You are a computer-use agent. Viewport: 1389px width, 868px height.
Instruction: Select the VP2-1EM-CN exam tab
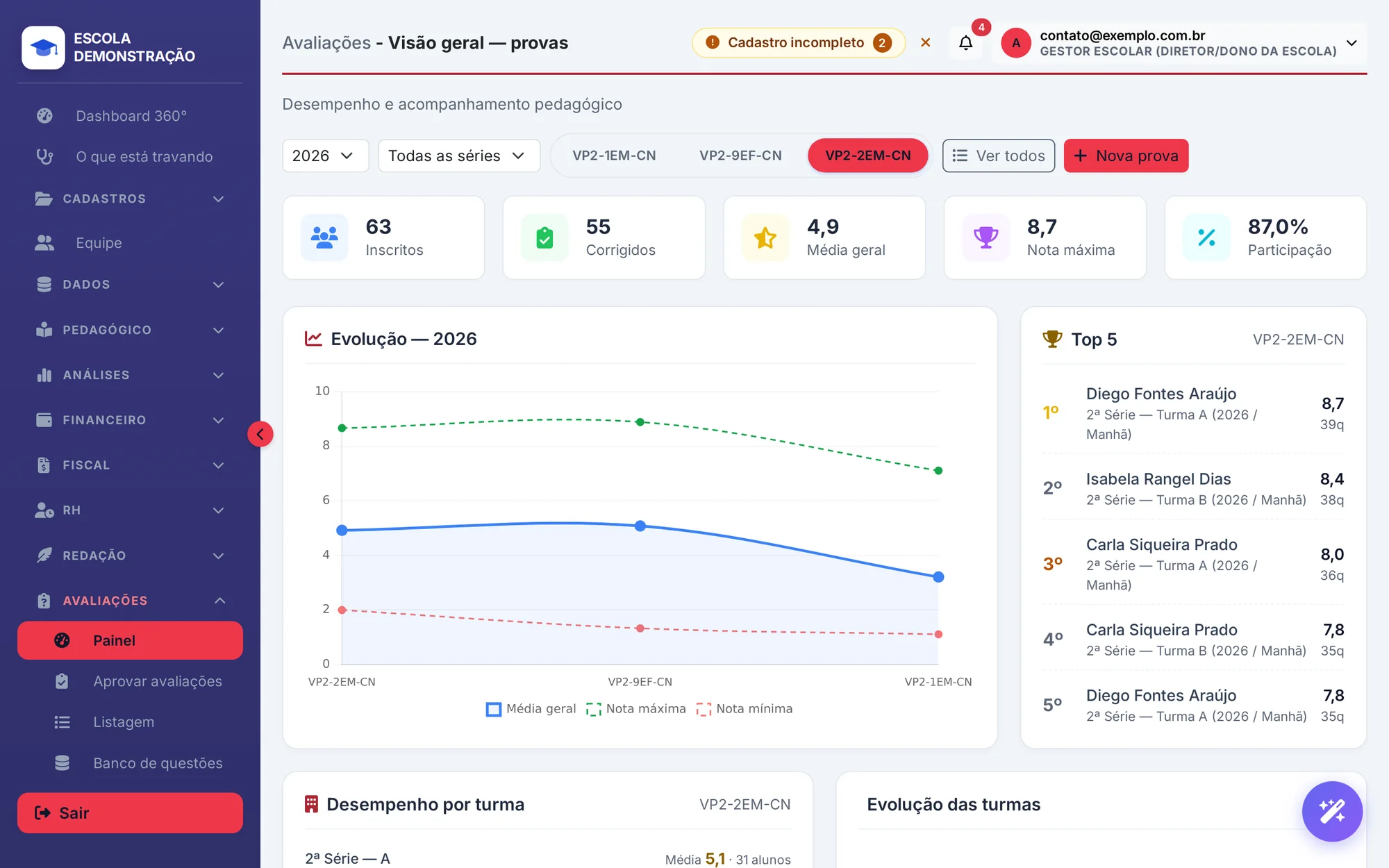(614, 156)
